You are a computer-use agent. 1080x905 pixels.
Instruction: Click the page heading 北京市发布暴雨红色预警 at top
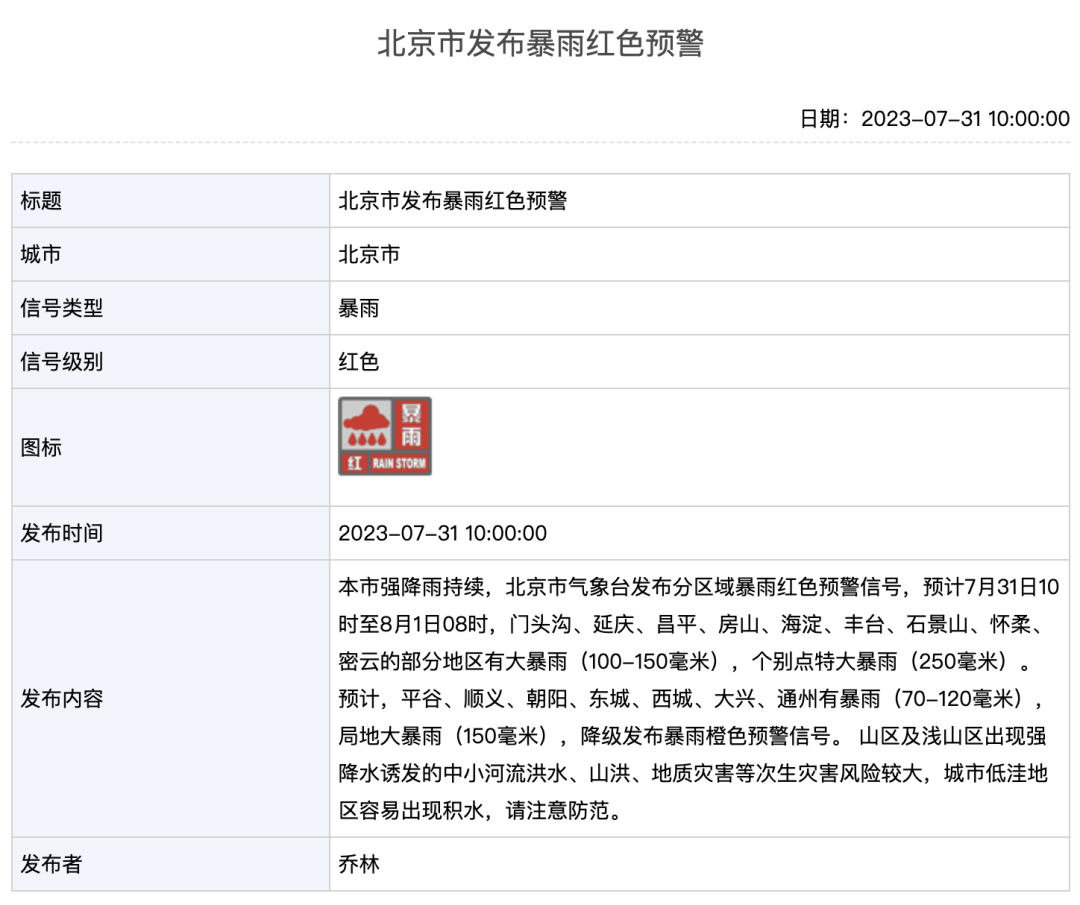(540, 44)
